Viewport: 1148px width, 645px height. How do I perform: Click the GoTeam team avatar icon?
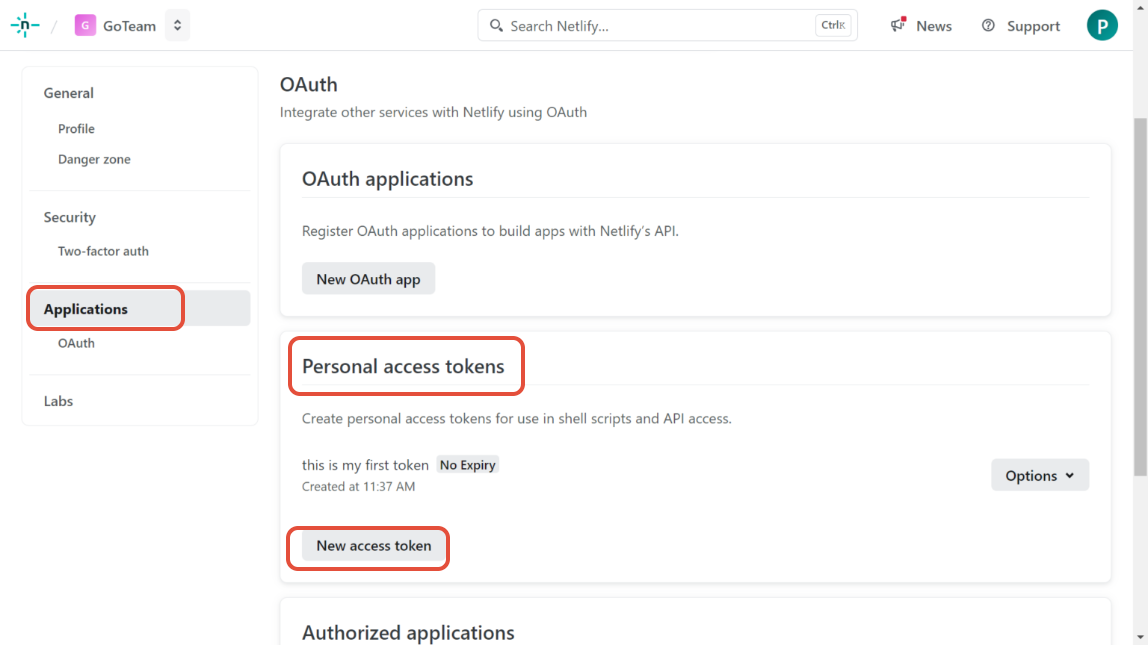coord(85,26)
